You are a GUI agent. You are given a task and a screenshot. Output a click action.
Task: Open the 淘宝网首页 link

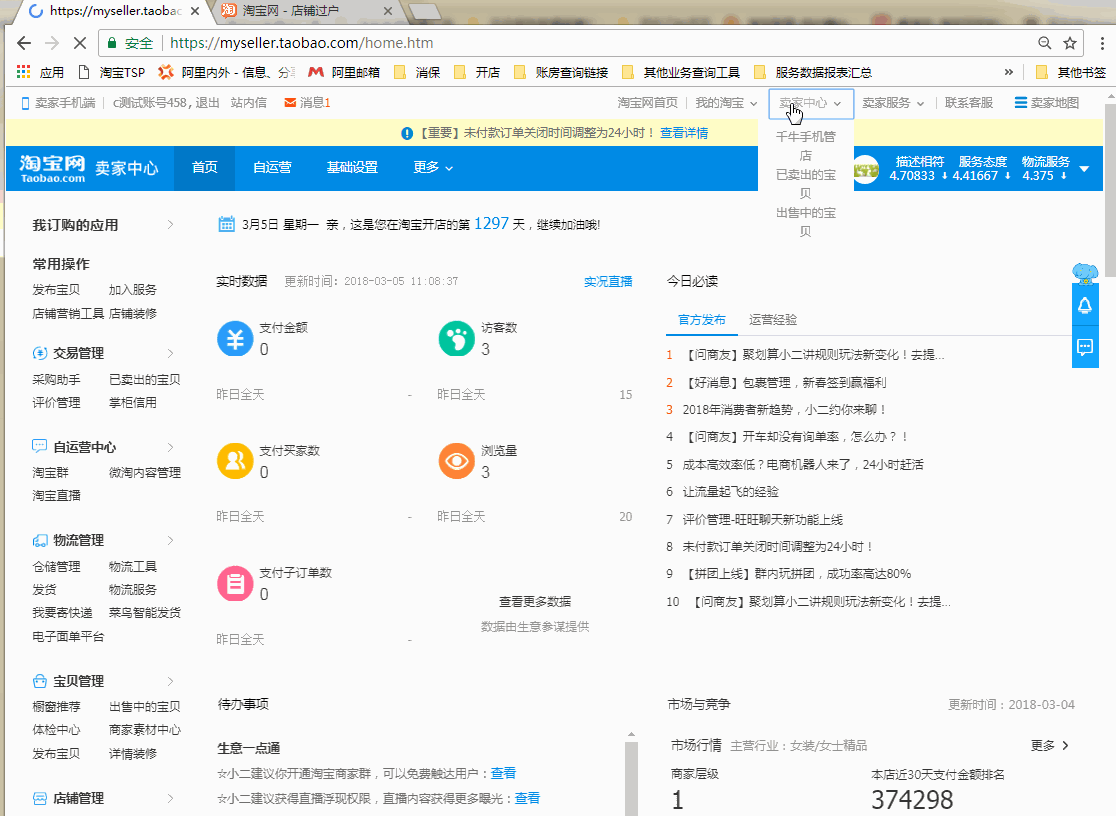point(648,103)
